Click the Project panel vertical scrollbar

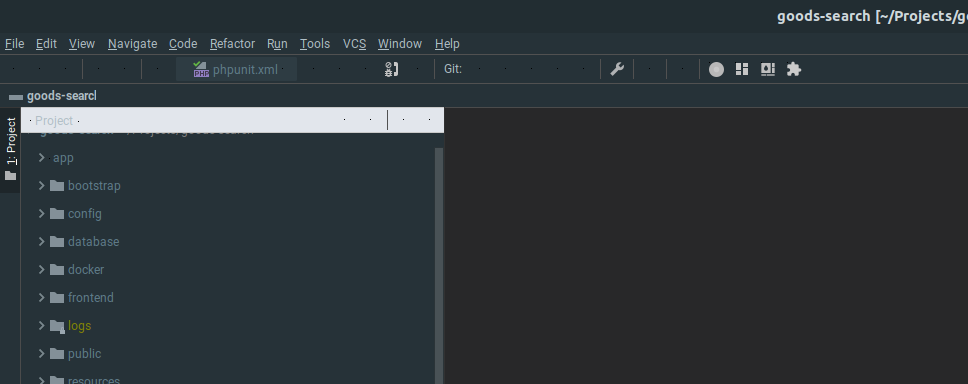click(439, 265)
